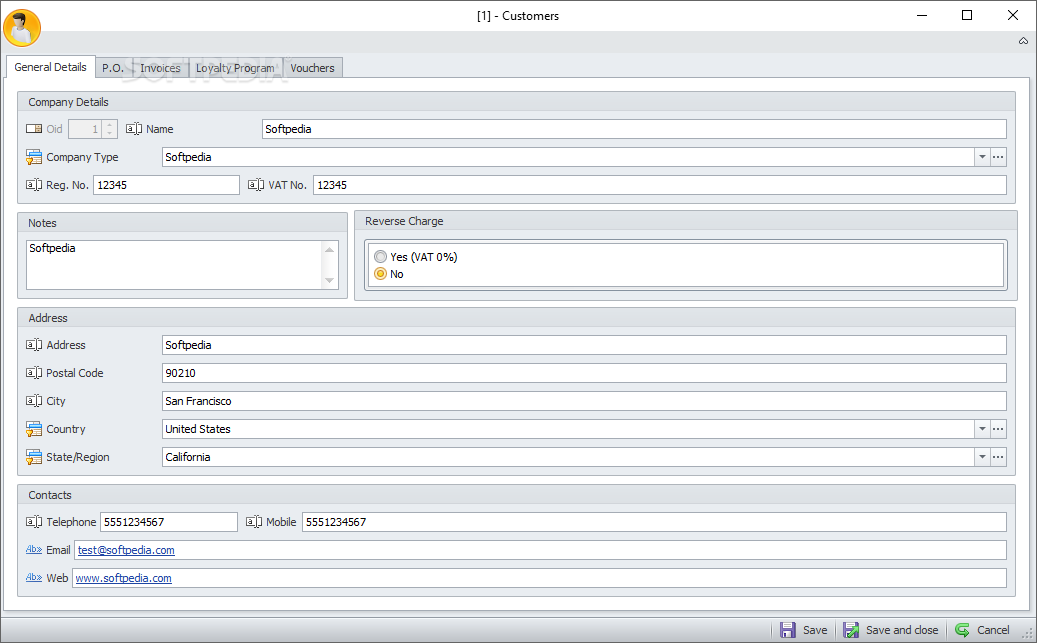Click the Telephone input field
The height and width of the screenshot is (643, 1037).
169,522
